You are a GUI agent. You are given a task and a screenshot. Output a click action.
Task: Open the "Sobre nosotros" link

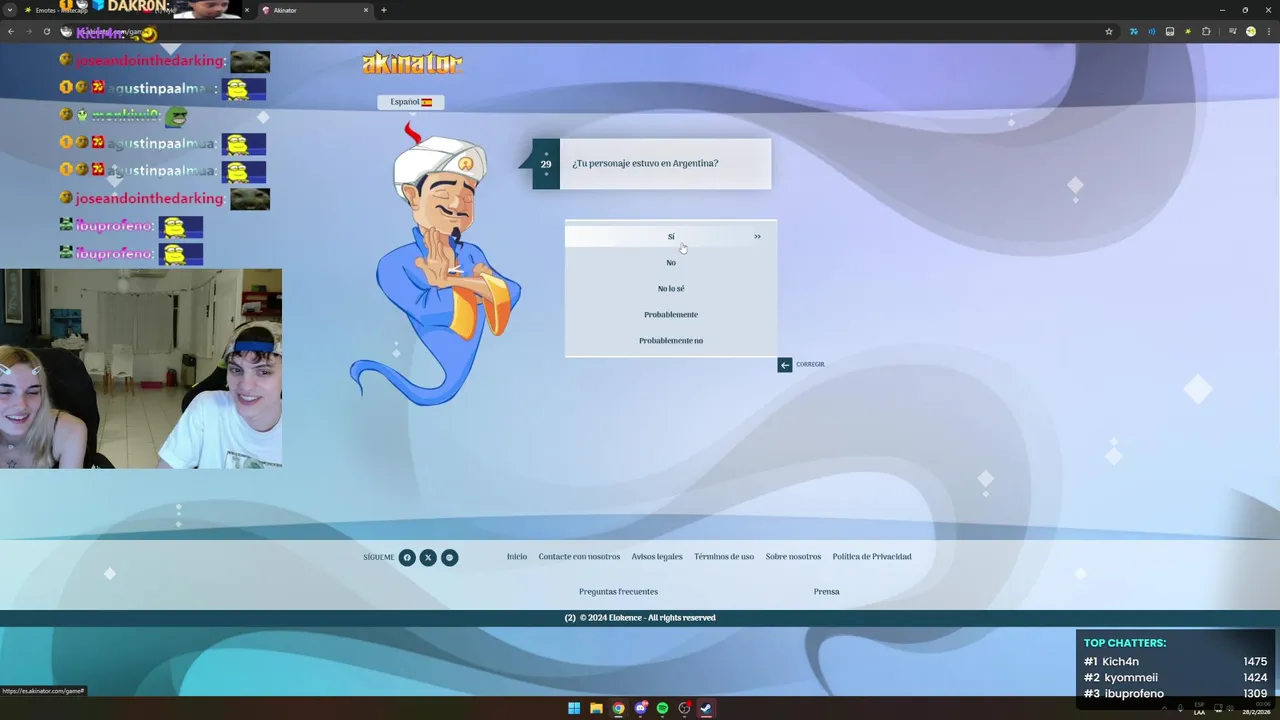[793, 557]
